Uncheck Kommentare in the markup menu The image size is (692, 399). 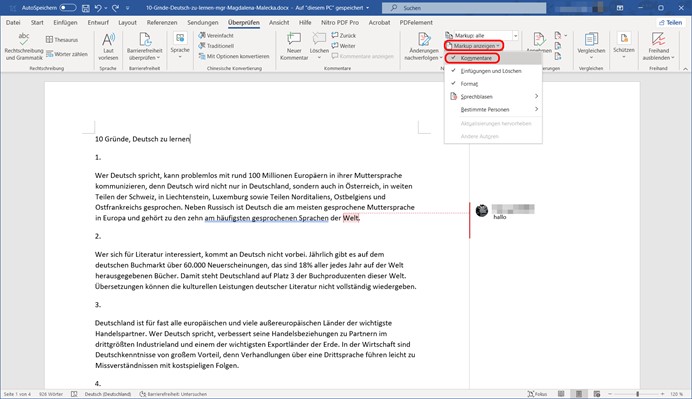pyautogui.click(x=493, y=58)
